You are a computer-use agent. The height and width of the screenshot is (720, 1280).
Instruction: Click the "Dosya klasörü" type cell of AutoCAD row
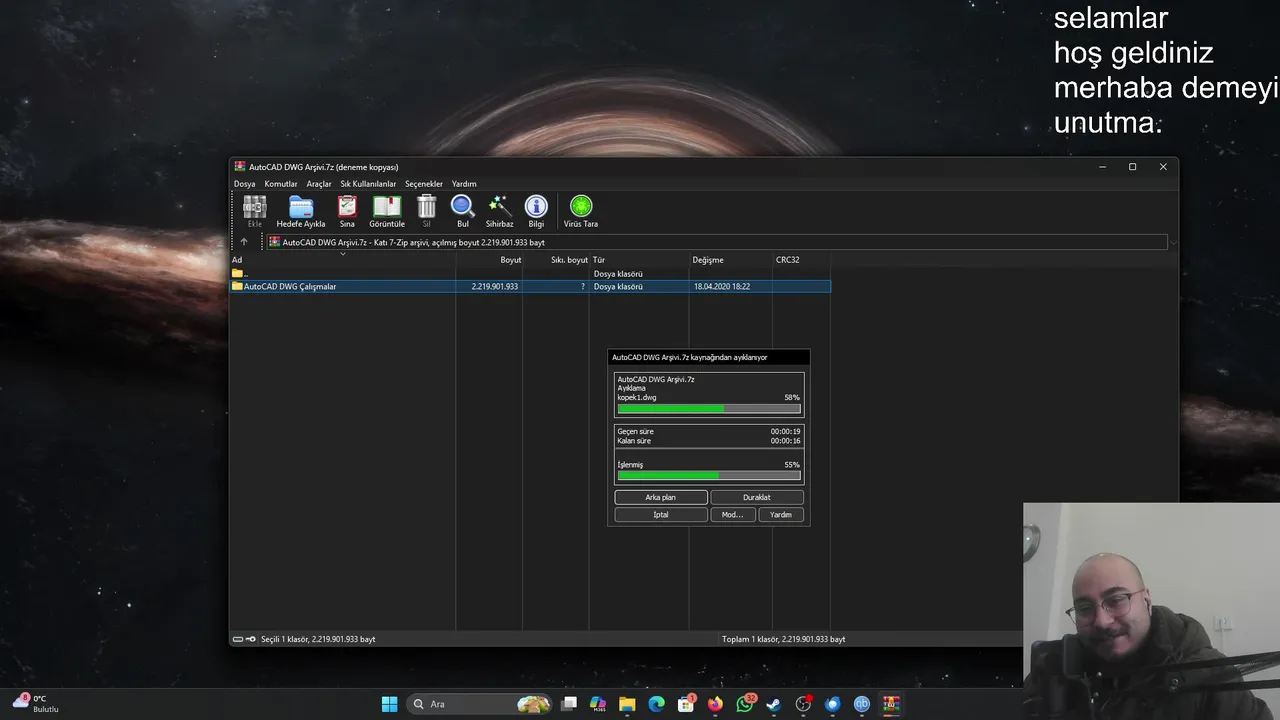(x=618, y=286)
